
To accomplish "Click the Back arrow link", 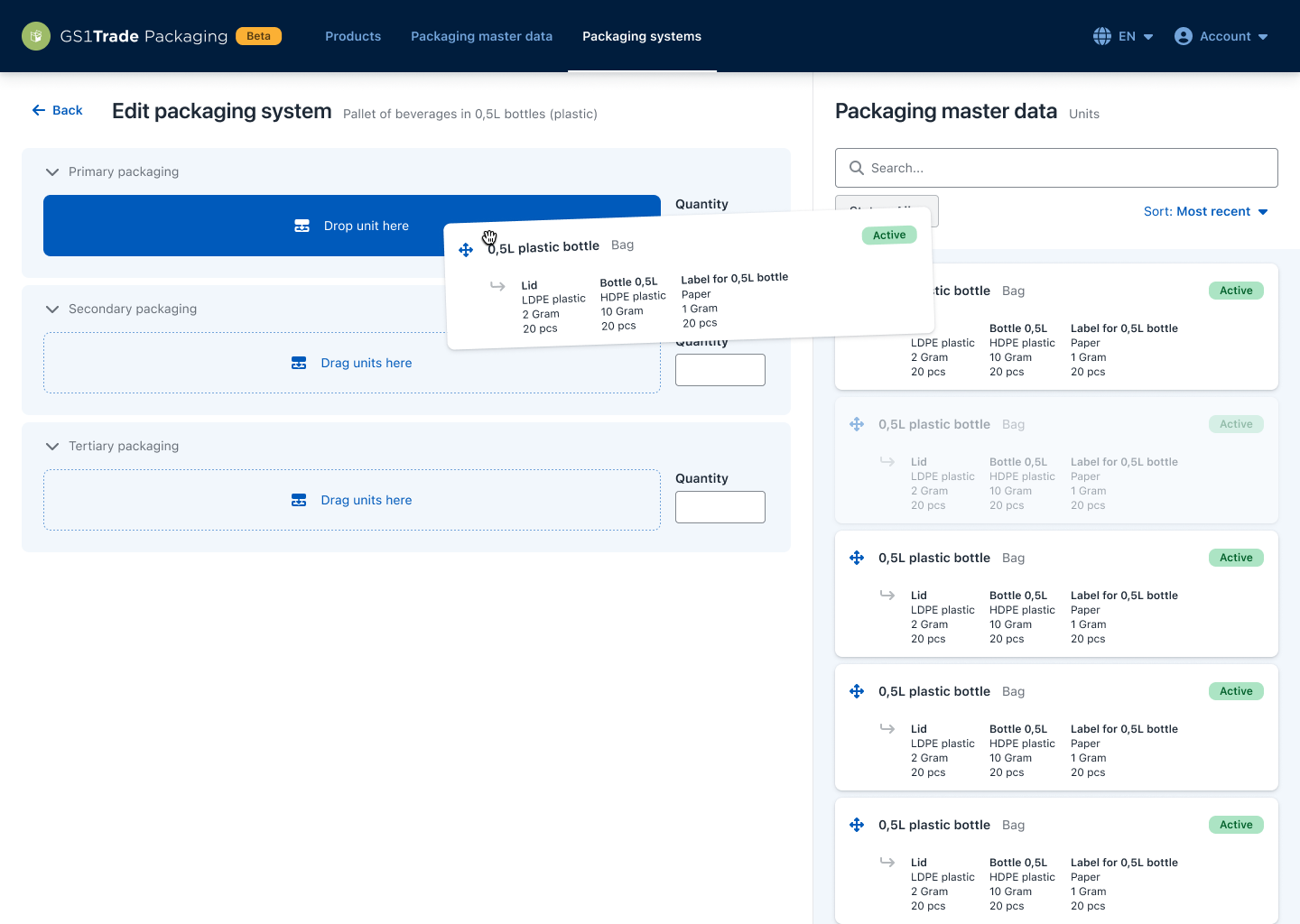I will [57, 110].
